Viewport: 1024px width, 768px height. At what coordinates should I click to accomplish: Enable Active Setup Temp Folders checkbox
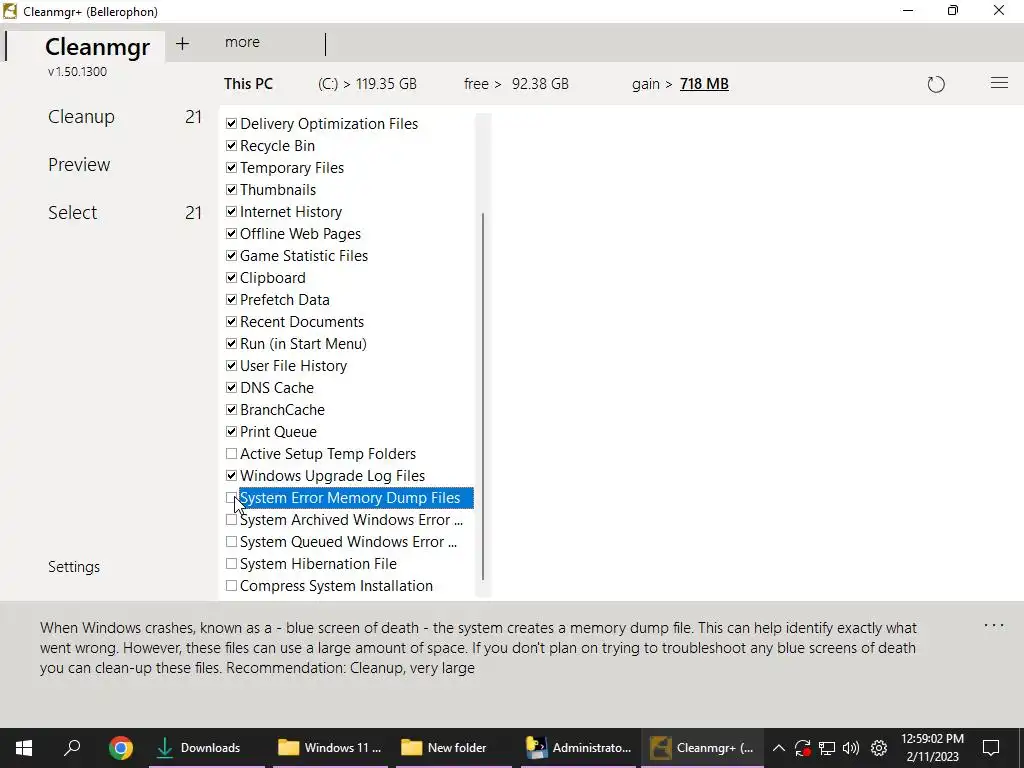(231, 453)
